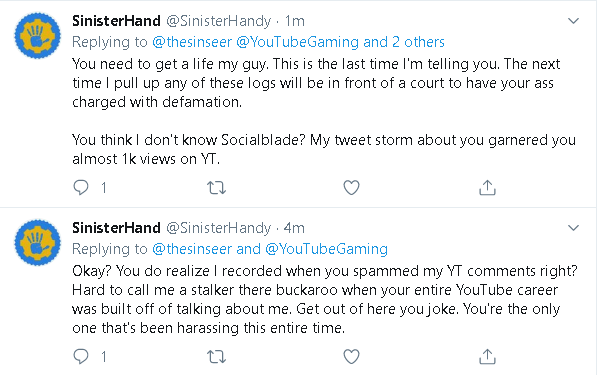Share the first tweet via share icon
Image resolution: width=599 pixels, height=375 pixels.
487,188
